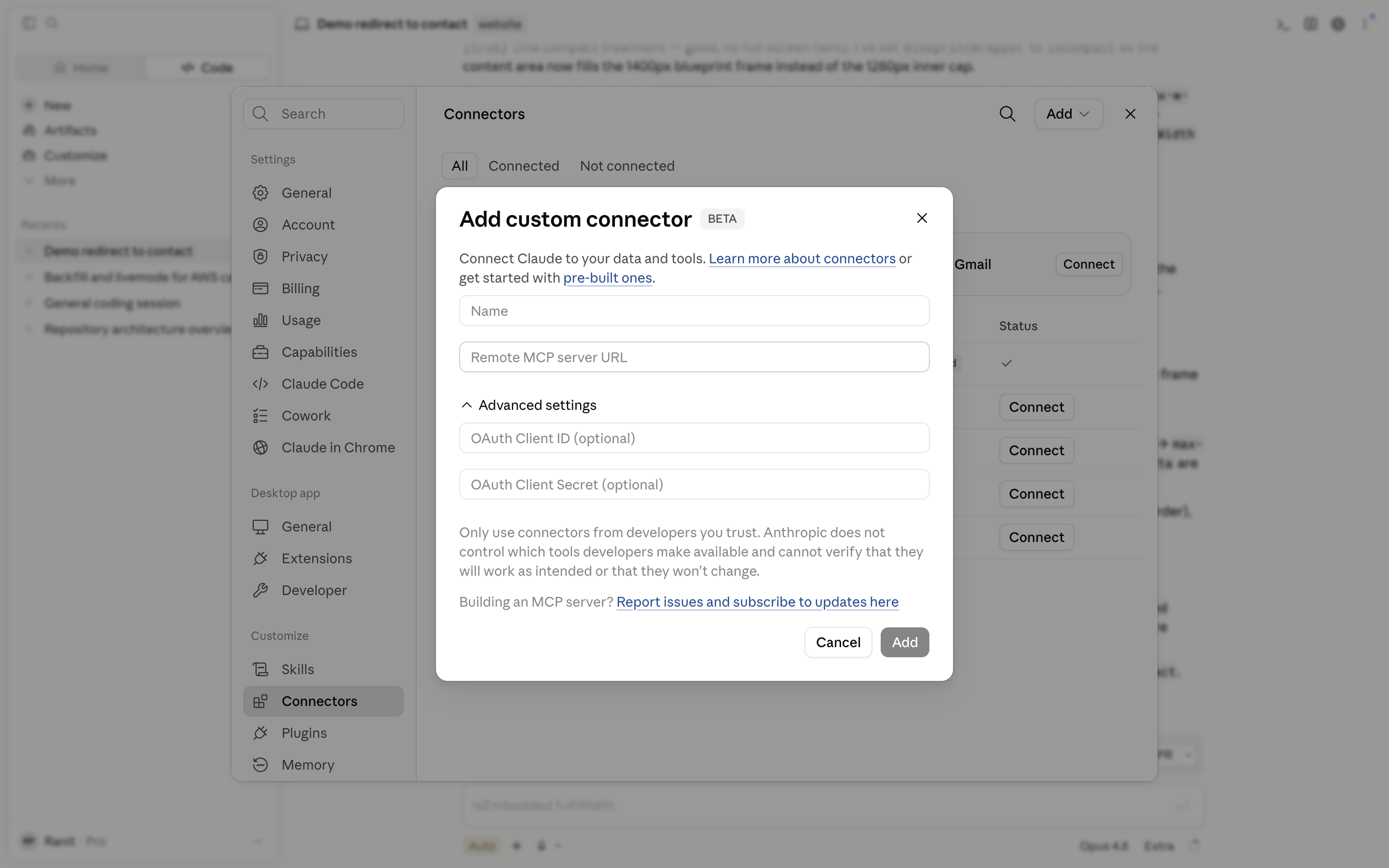Select the Developer settings label
Viewport: 1389px width, 868px height.
coord(314,590)
